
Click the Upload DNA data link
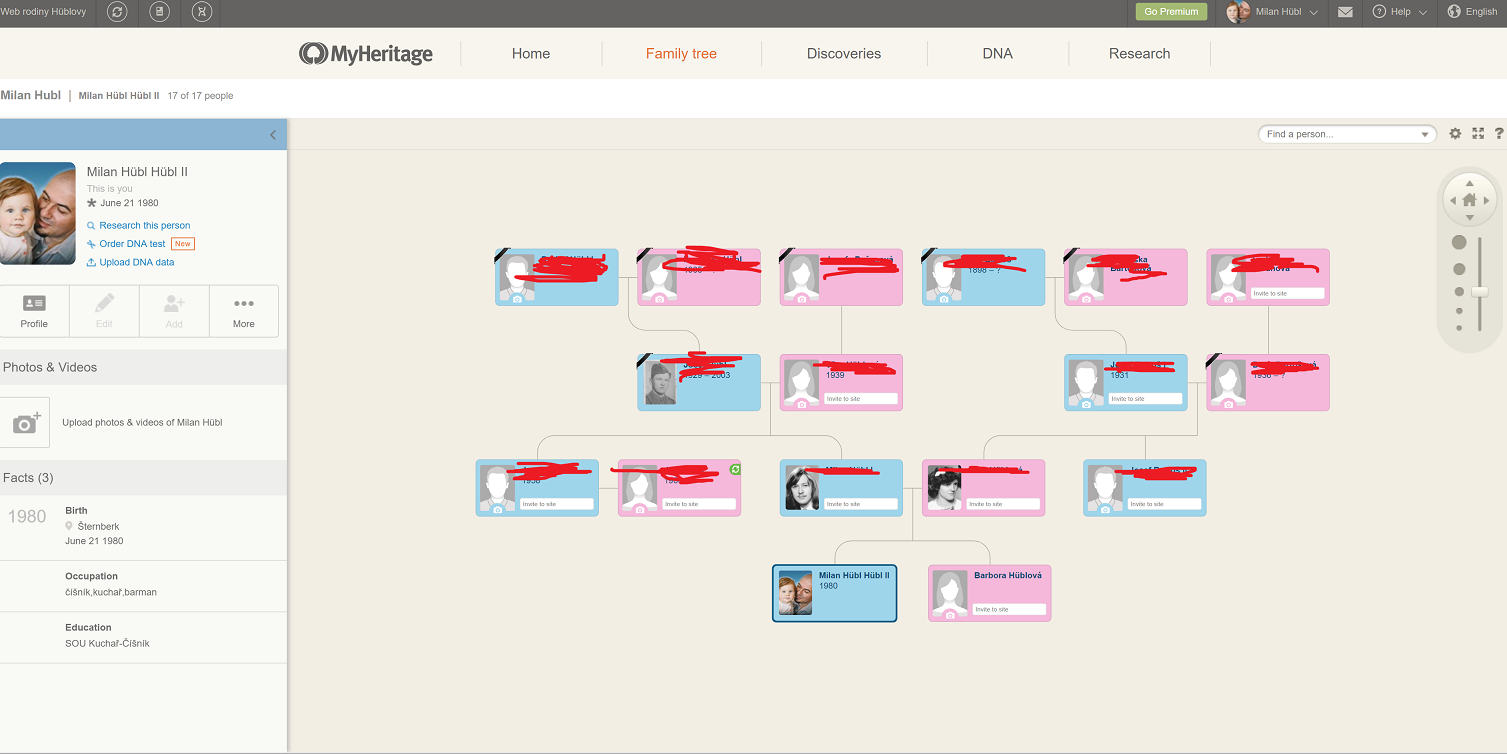(136, 262)
